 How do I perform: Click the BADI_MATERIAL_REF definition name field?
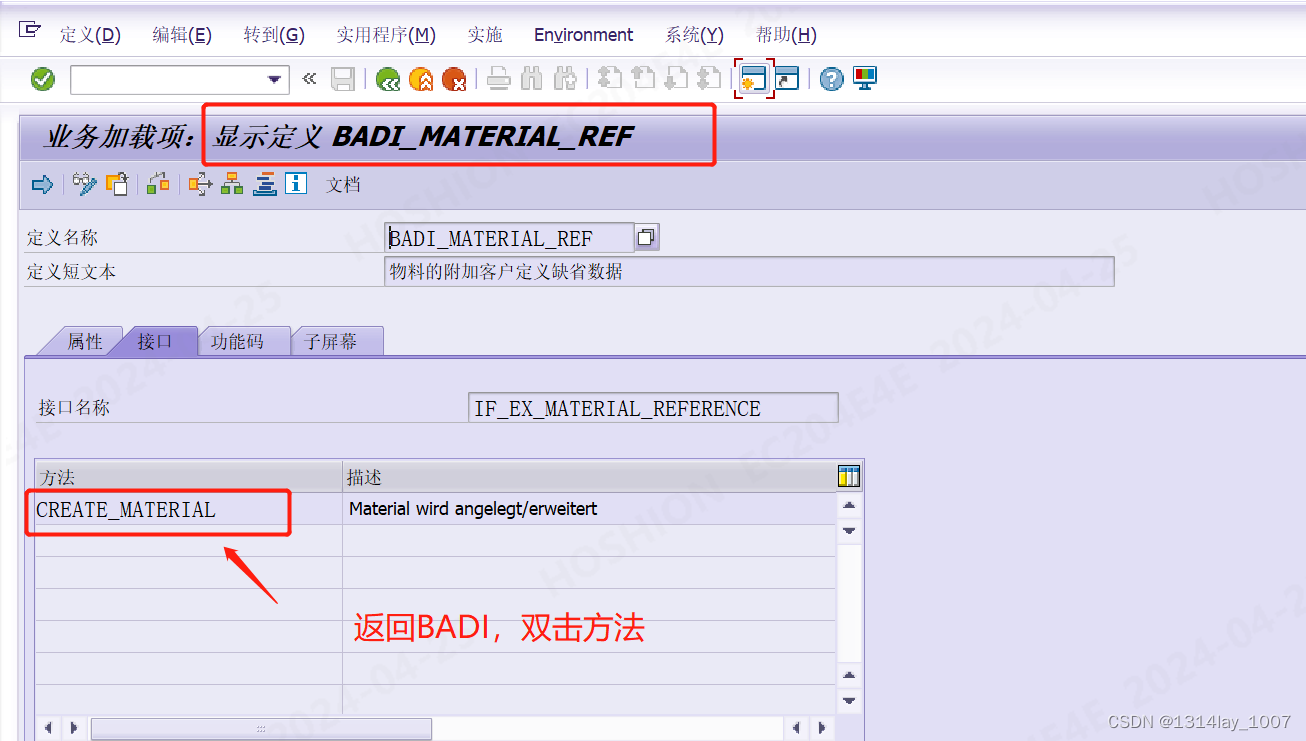tap(509, 238)
